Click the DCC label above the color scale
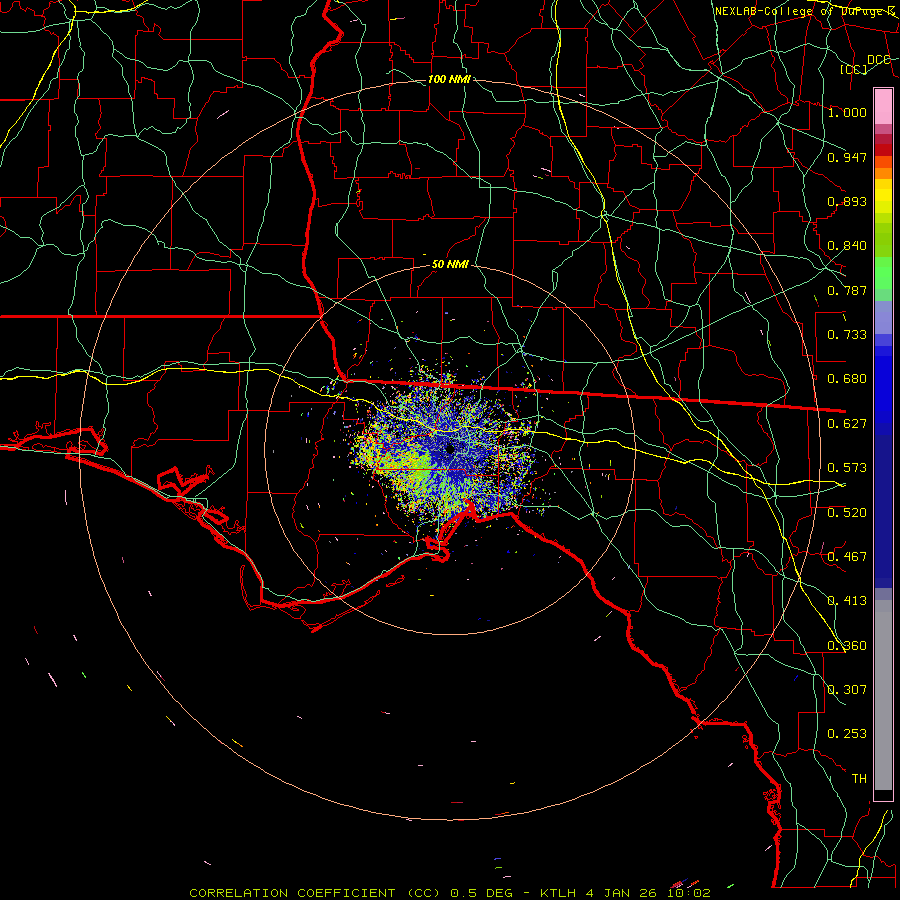Viewport: 900px width, 900px height. [x=879, y=60]
